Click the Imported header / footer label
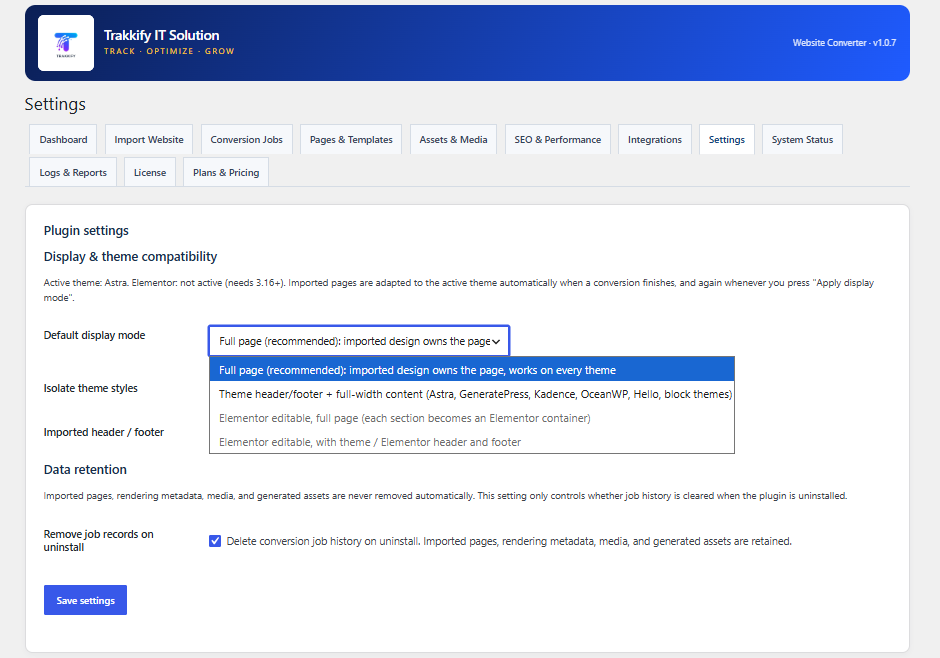This screenshot has height=658, width=940. (x=104, y=432)
